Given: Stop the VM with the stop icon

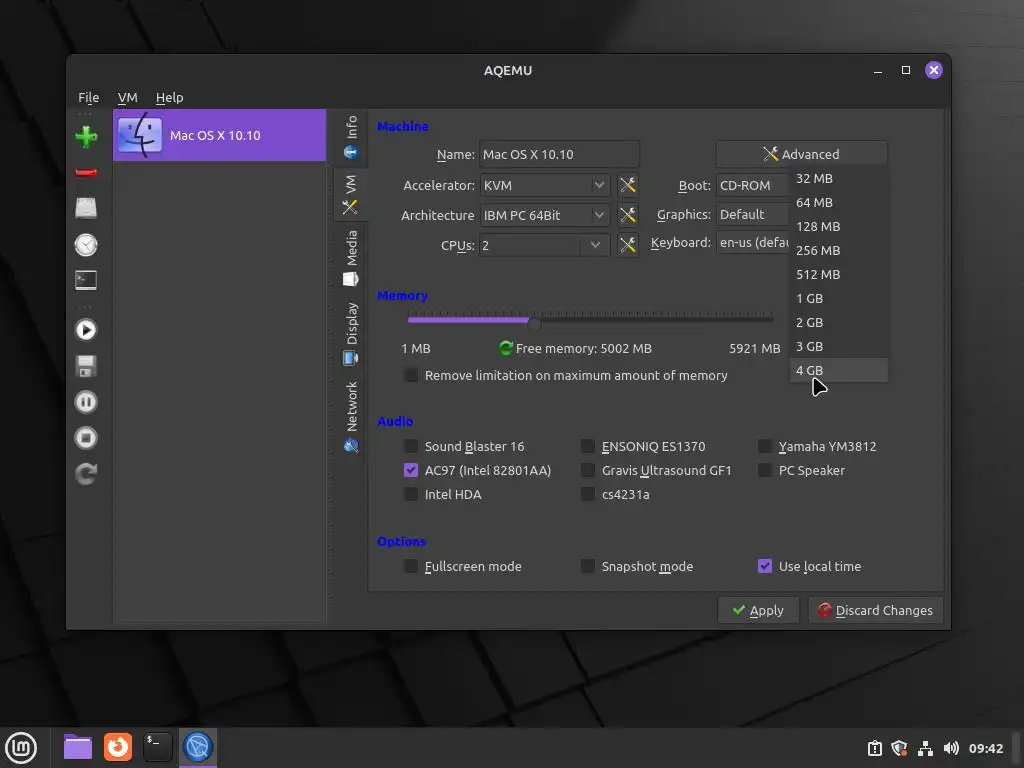Looking at the screenshot, I should 86,438.
